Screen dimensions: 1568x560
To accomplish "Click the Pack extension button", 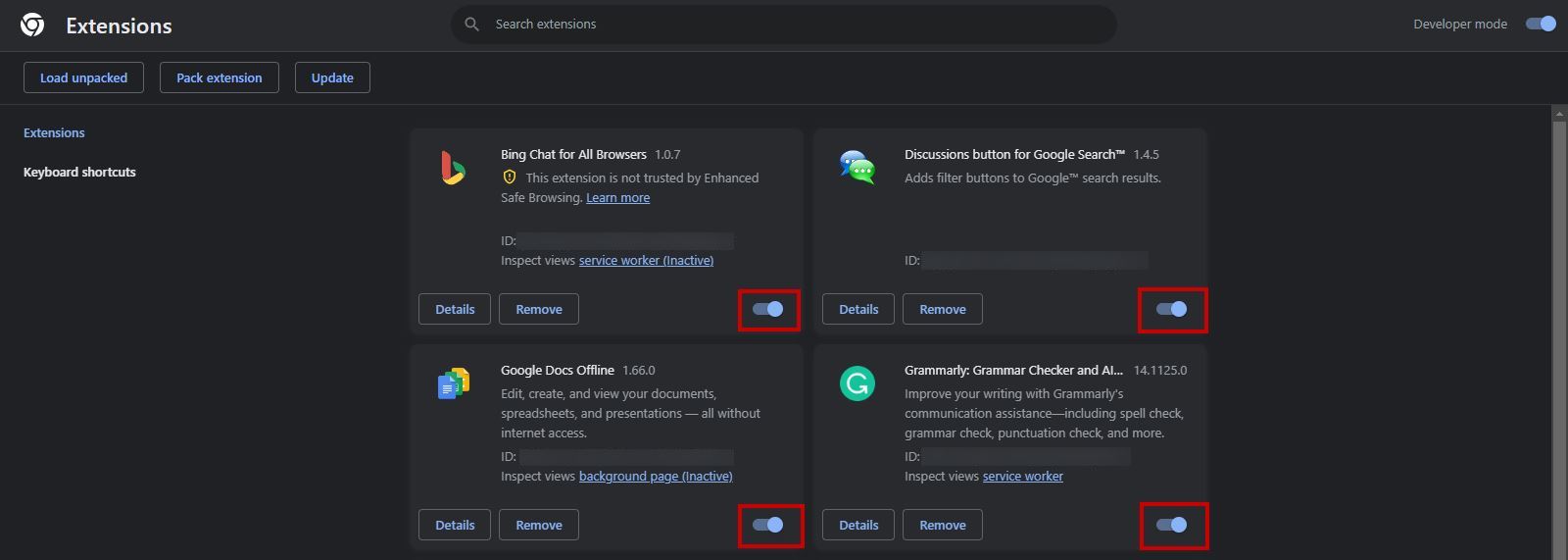I will pos(219,77).
